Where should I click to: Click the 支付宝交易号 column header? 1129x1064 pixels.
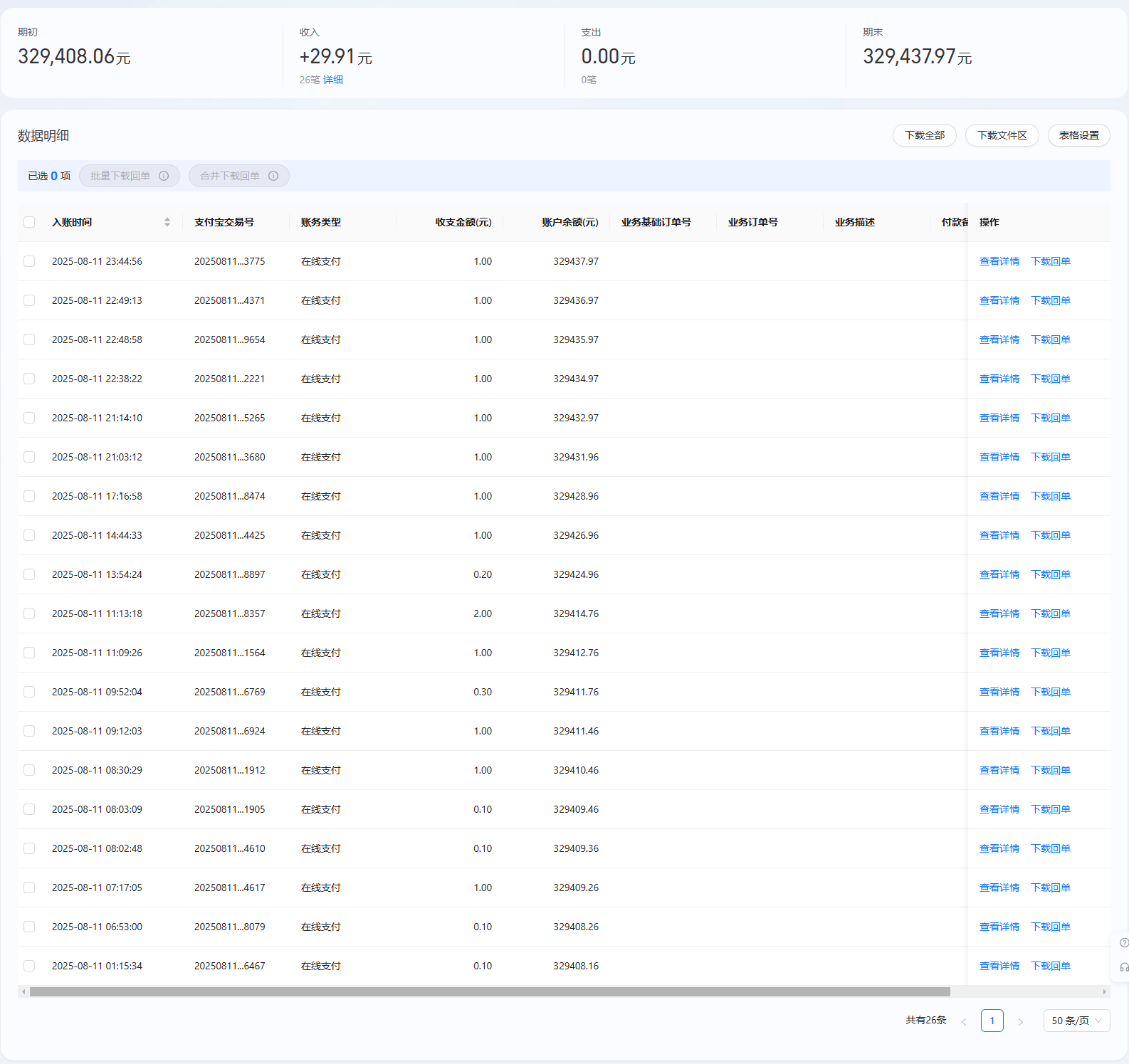point(224,222)
